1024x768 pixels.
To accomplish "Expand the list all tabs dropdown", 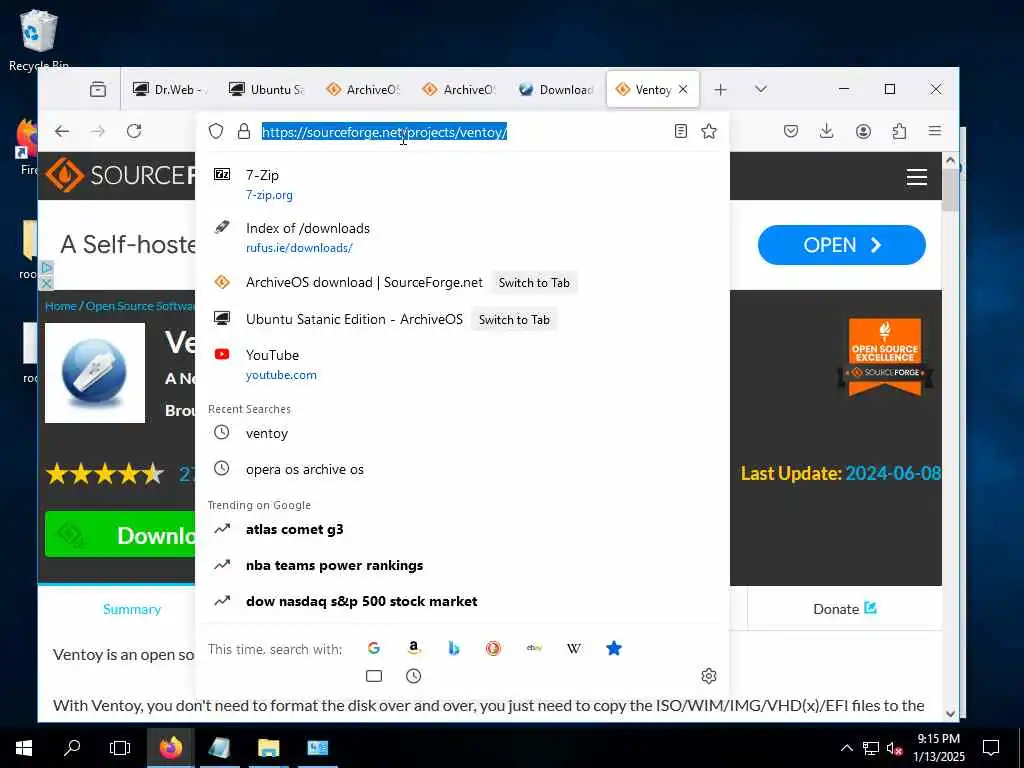I will (760, 89).
